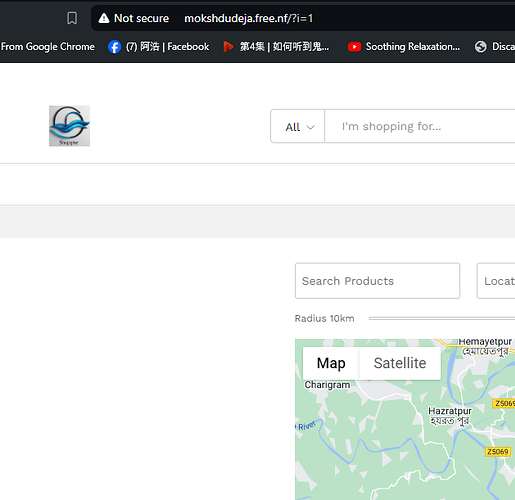The image size is (515, 500).
Task: Open the Disca bookmark with globe icon
Action: tap(495, 47)
